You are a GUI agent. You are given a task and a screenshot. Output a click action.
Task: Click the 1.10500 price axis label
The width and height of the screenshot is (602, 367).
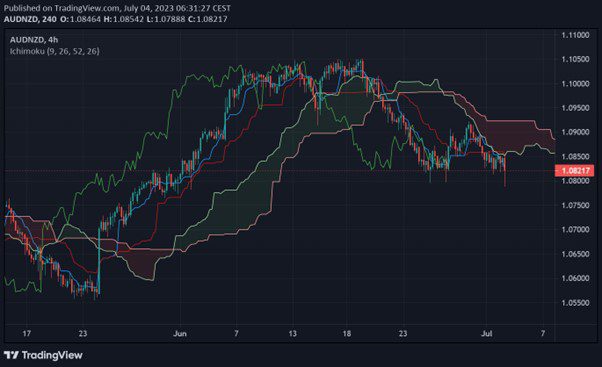point(575,59)
